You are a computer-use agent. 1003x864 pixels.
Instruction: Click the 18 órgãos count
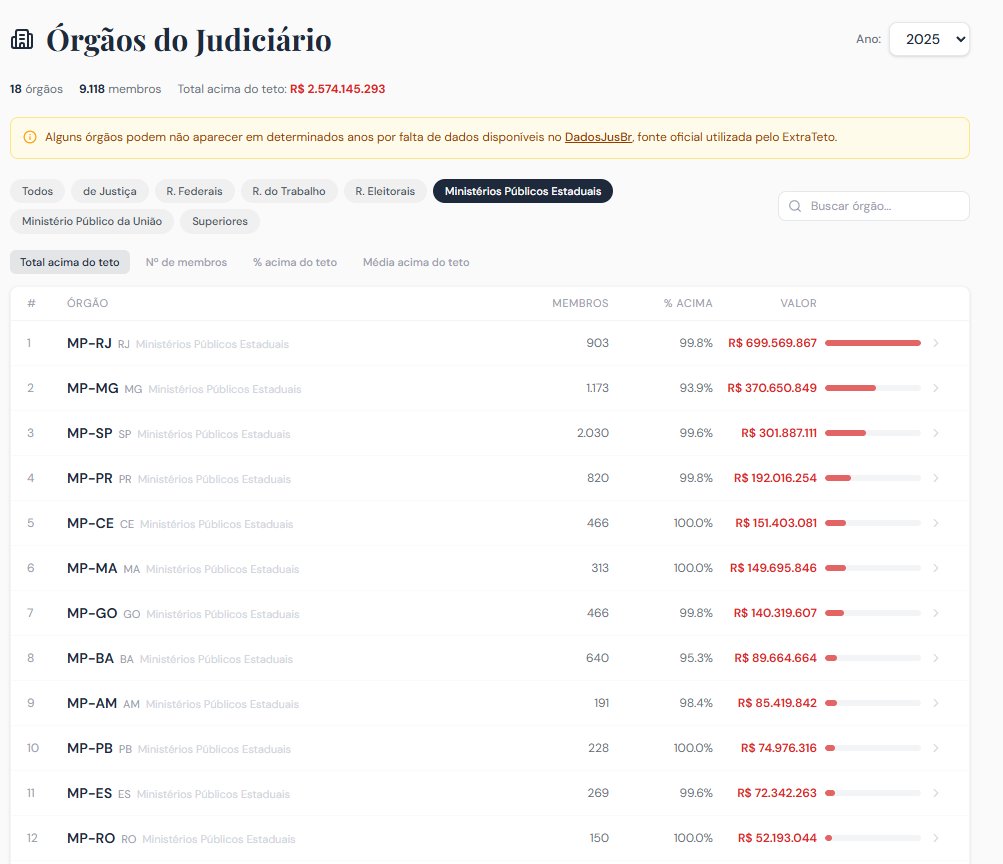tap(36, 89)
